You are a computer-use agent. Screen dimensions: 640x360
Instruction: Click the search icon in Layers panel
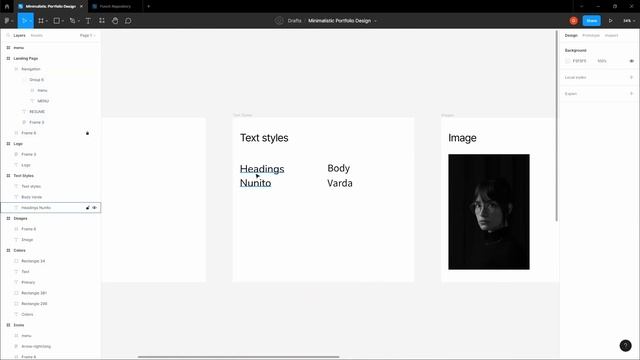click(8, 36)
